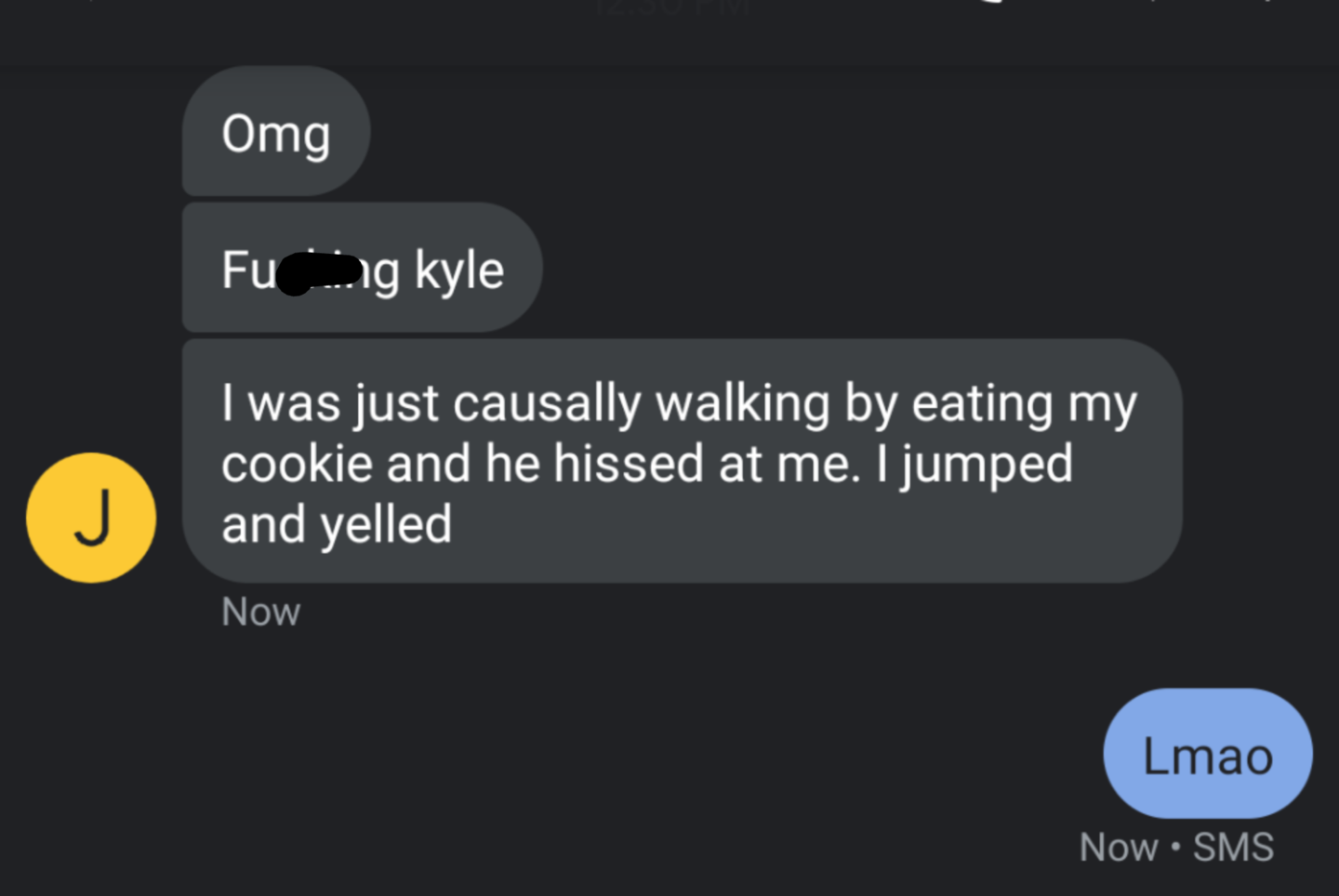Select the message about the cookie and hissing
Viewport: 1339px width, 896px height.
682,462
